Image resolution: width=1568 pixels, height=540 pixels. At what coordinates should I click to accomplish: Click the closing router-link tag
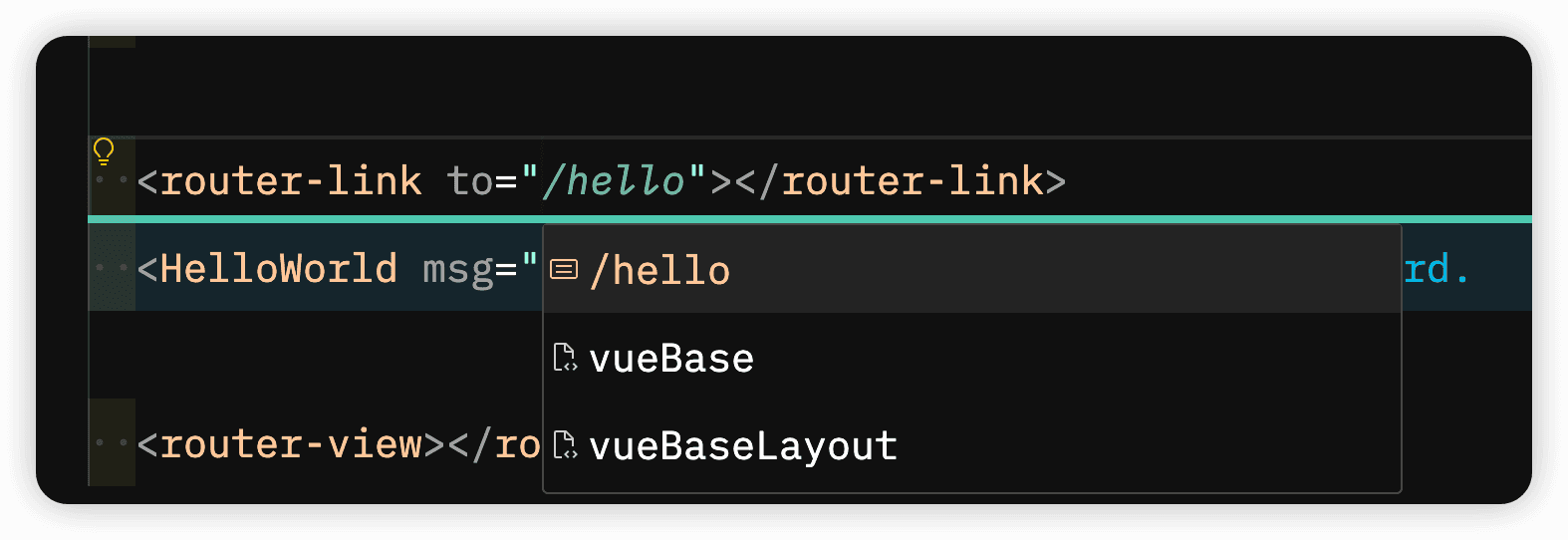click(912, 181)
